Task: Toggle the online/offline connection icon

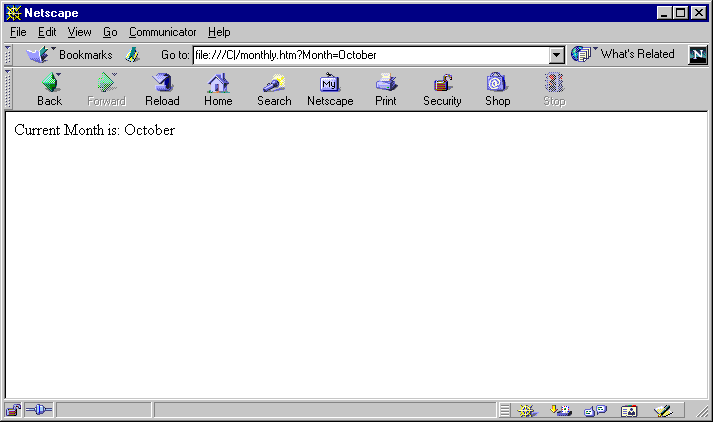Action: point(39,410)
